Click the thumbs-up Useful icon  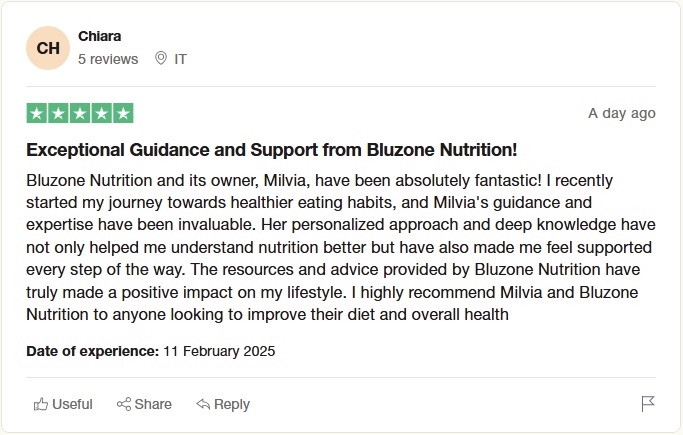(x=41, y=404)
